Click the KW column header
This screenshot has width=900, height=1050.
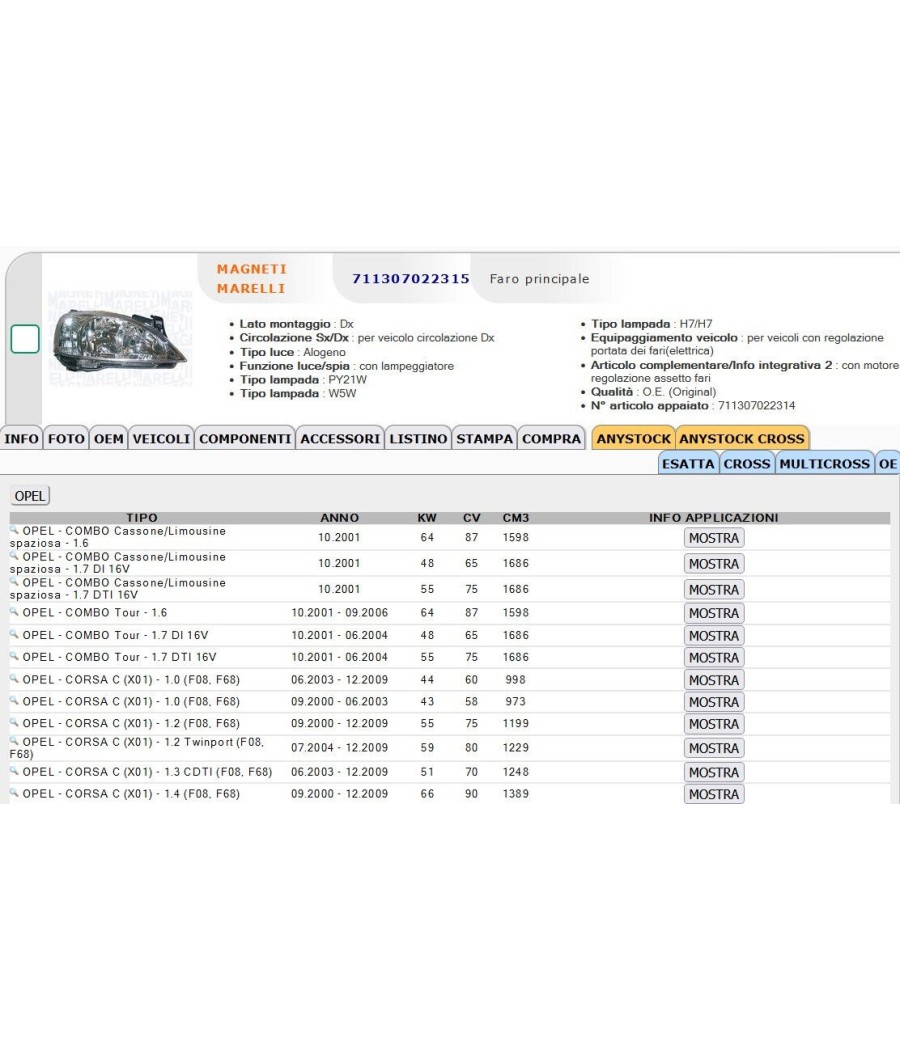pos(427,518)
